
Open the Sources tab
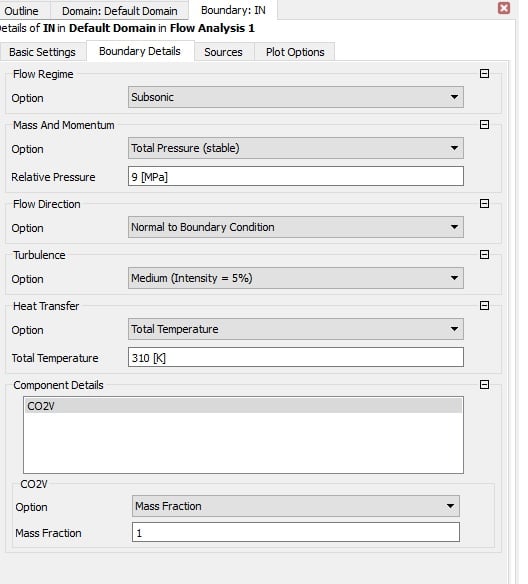pyautogui.click(x=223, y=52)
